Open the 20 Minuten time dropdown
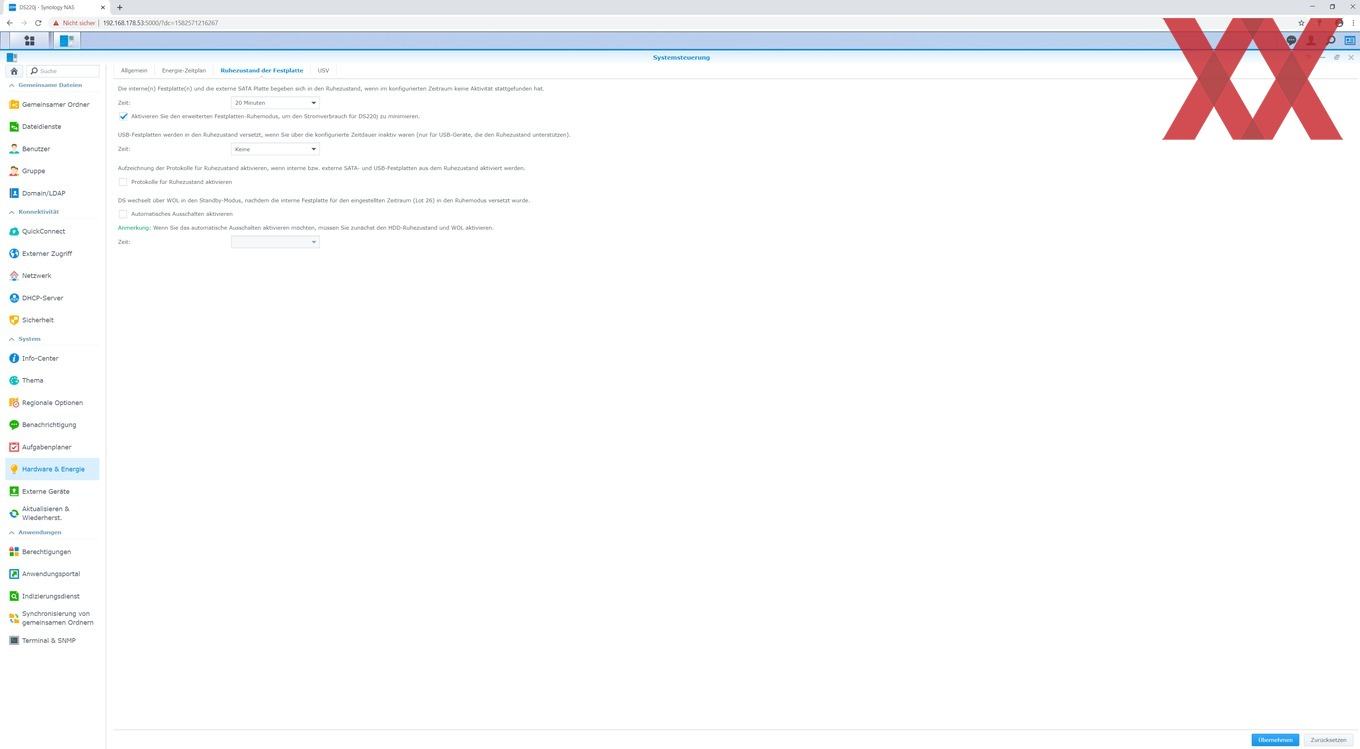The image size is (1360, 749). [x=275, y=103]
